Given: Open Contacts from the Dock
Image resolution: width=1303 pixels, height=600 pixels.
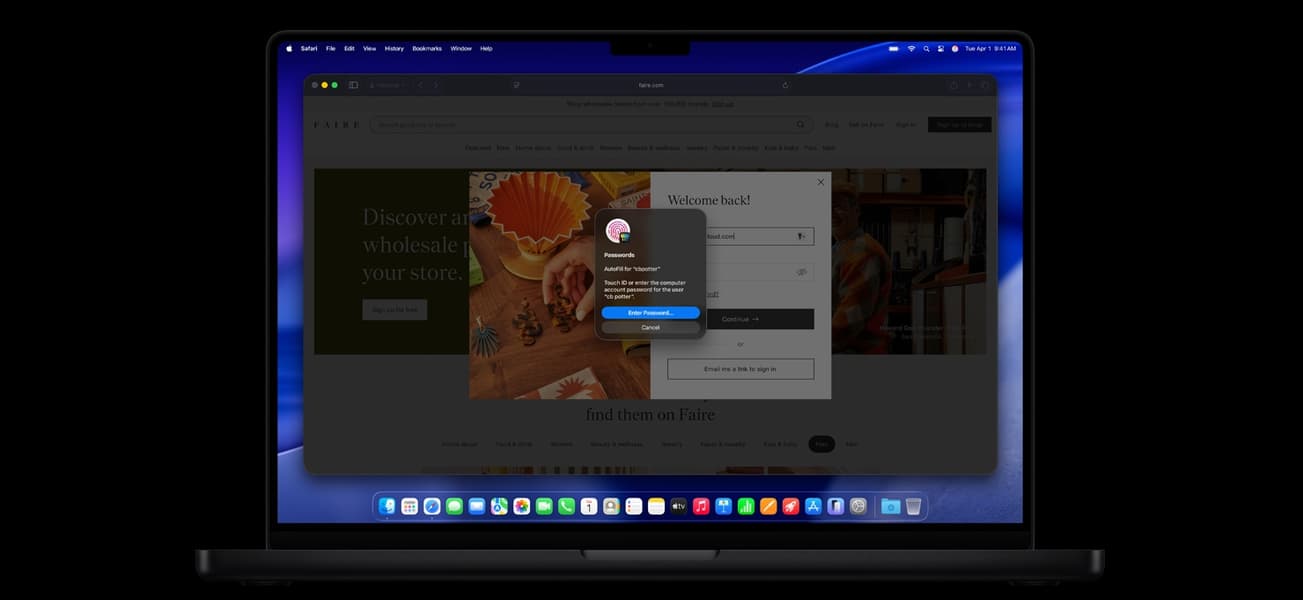Looking at the screenshot, I should 611,507.
